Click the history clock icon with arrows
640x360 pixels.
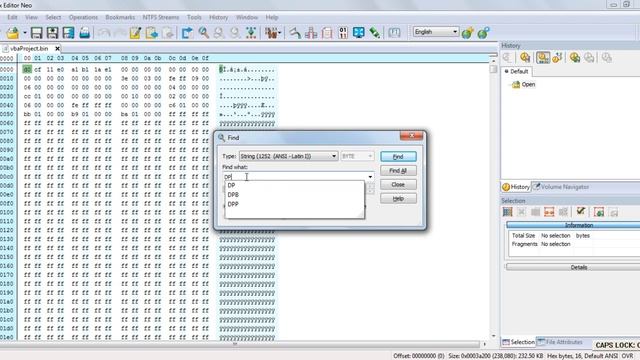(557, 58)
